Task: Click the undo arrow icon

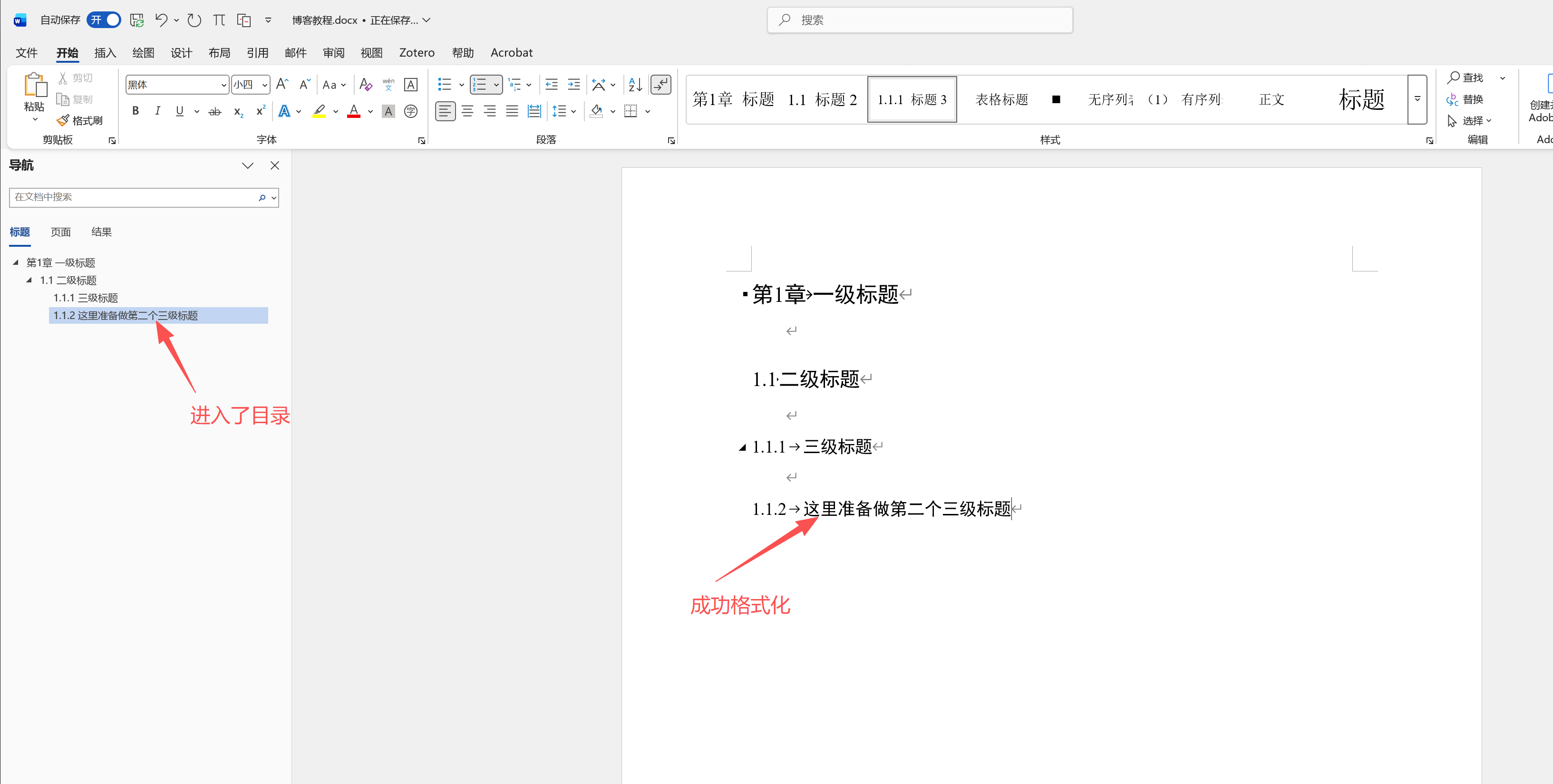Action: (160, 20)
